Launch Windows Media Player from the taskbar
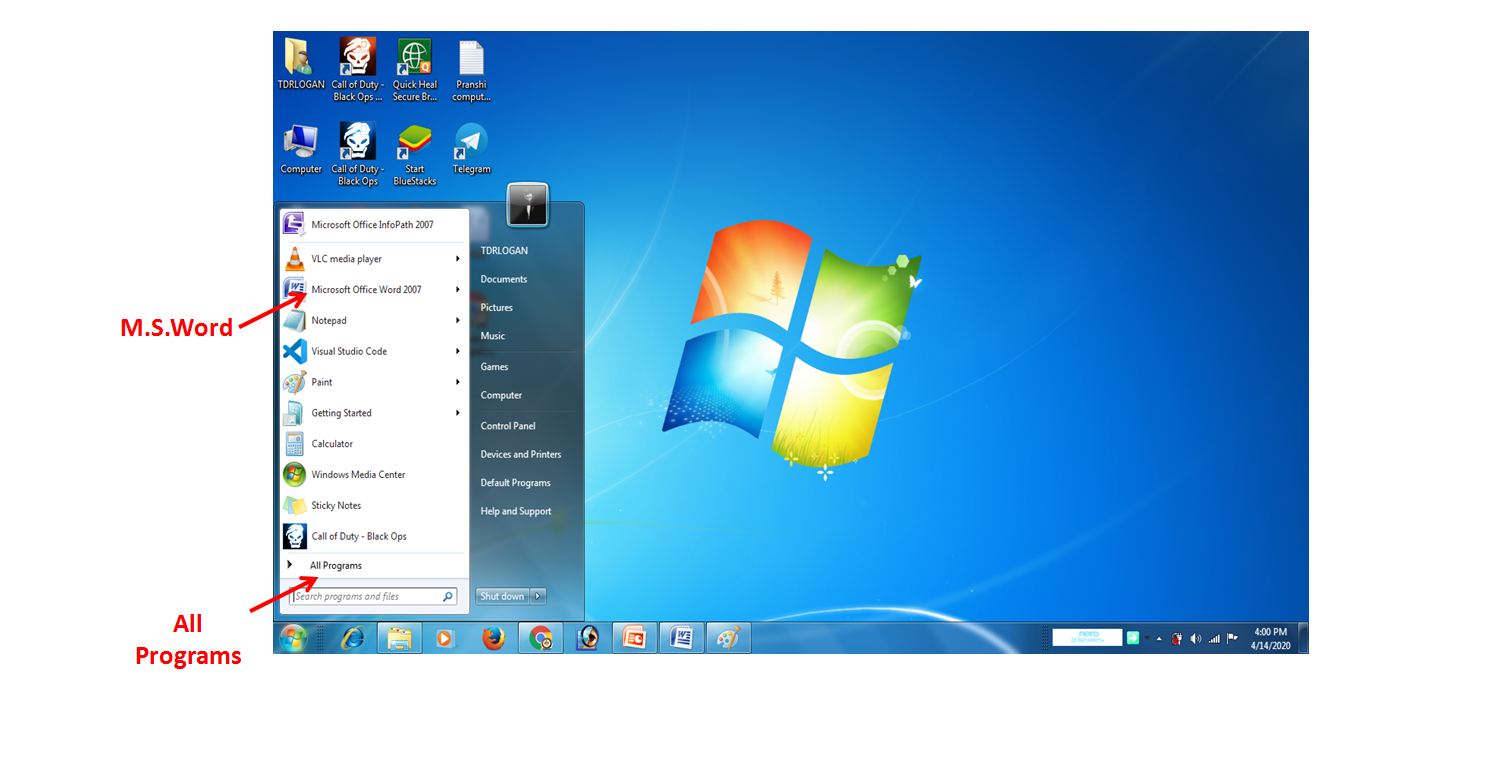 click(445, 638)
